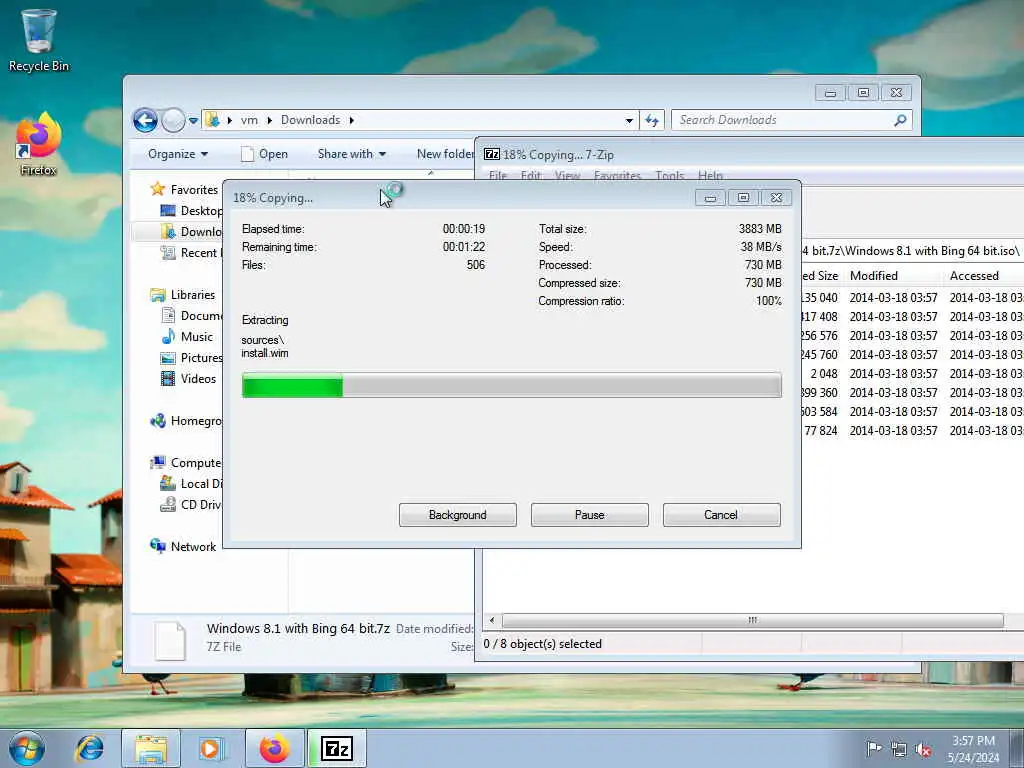Click the Open button in Explorer toolbar
The image size is (1024, 768).
tap(264, 154)
